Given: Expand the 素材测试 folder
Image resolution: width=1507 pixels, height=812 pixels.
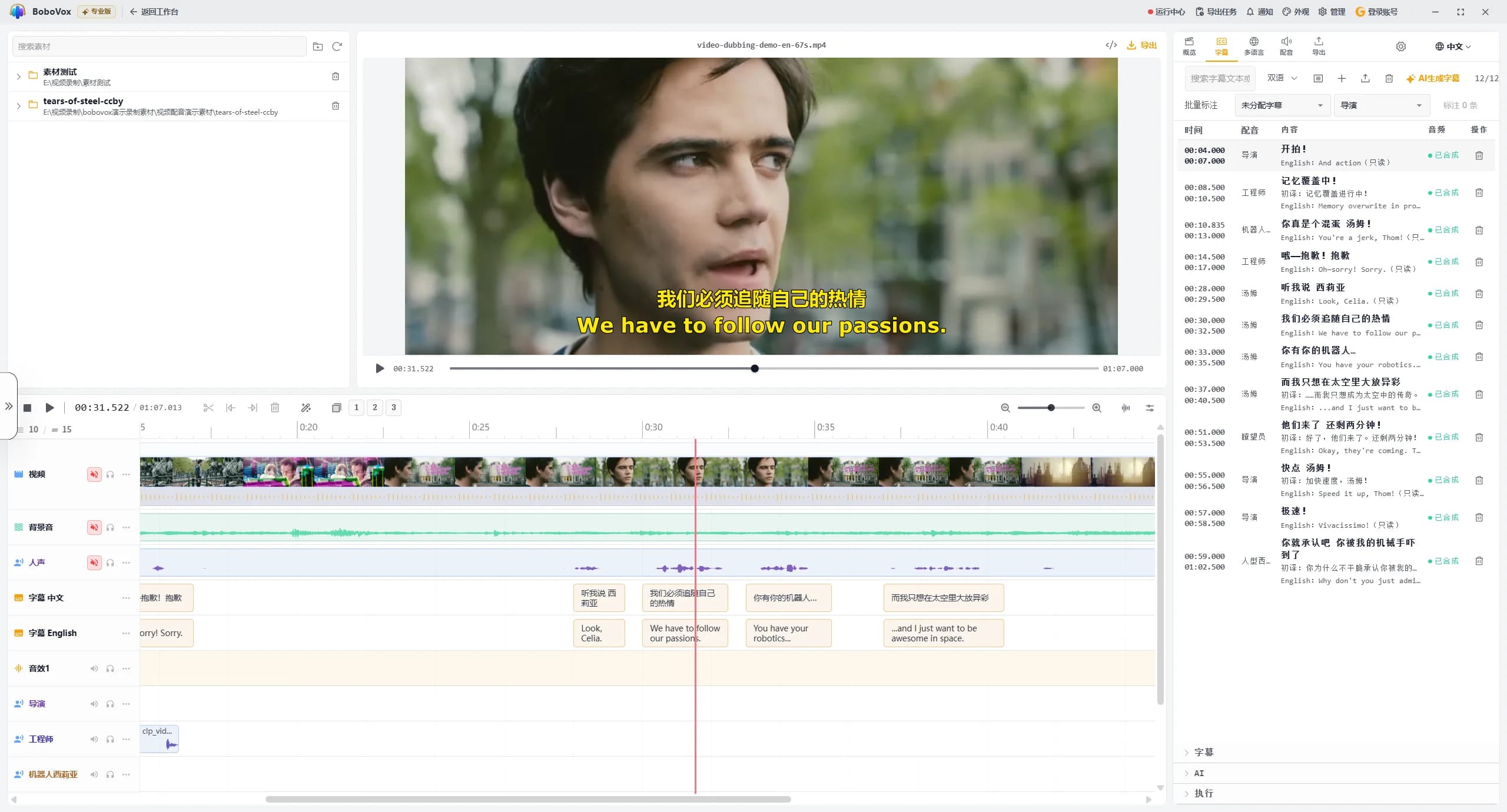Looking at the screenshot, I should pos(19,76).
